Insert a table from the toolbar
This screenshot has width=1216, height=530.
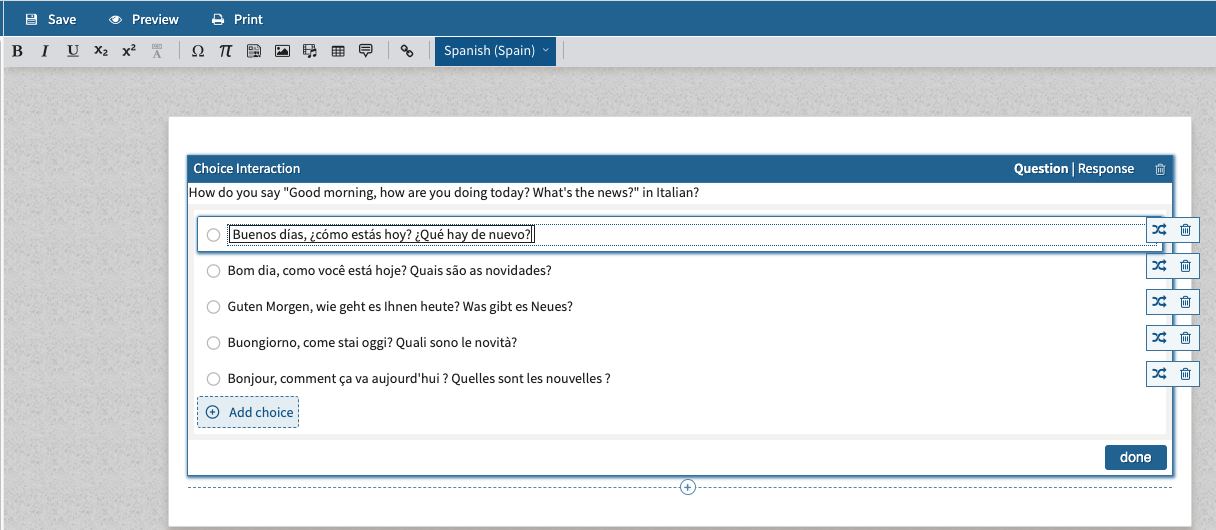[x=338, y=51]
